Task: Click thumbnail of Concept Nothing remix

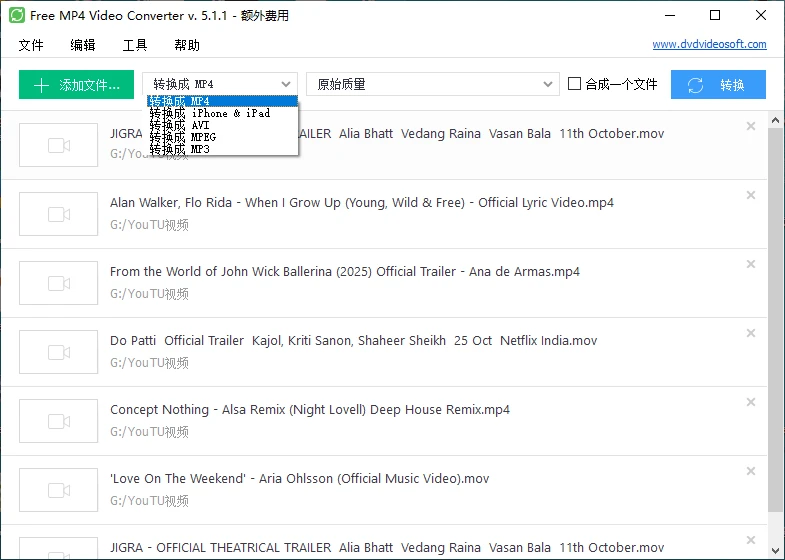Action: click(x=59, y=421)
